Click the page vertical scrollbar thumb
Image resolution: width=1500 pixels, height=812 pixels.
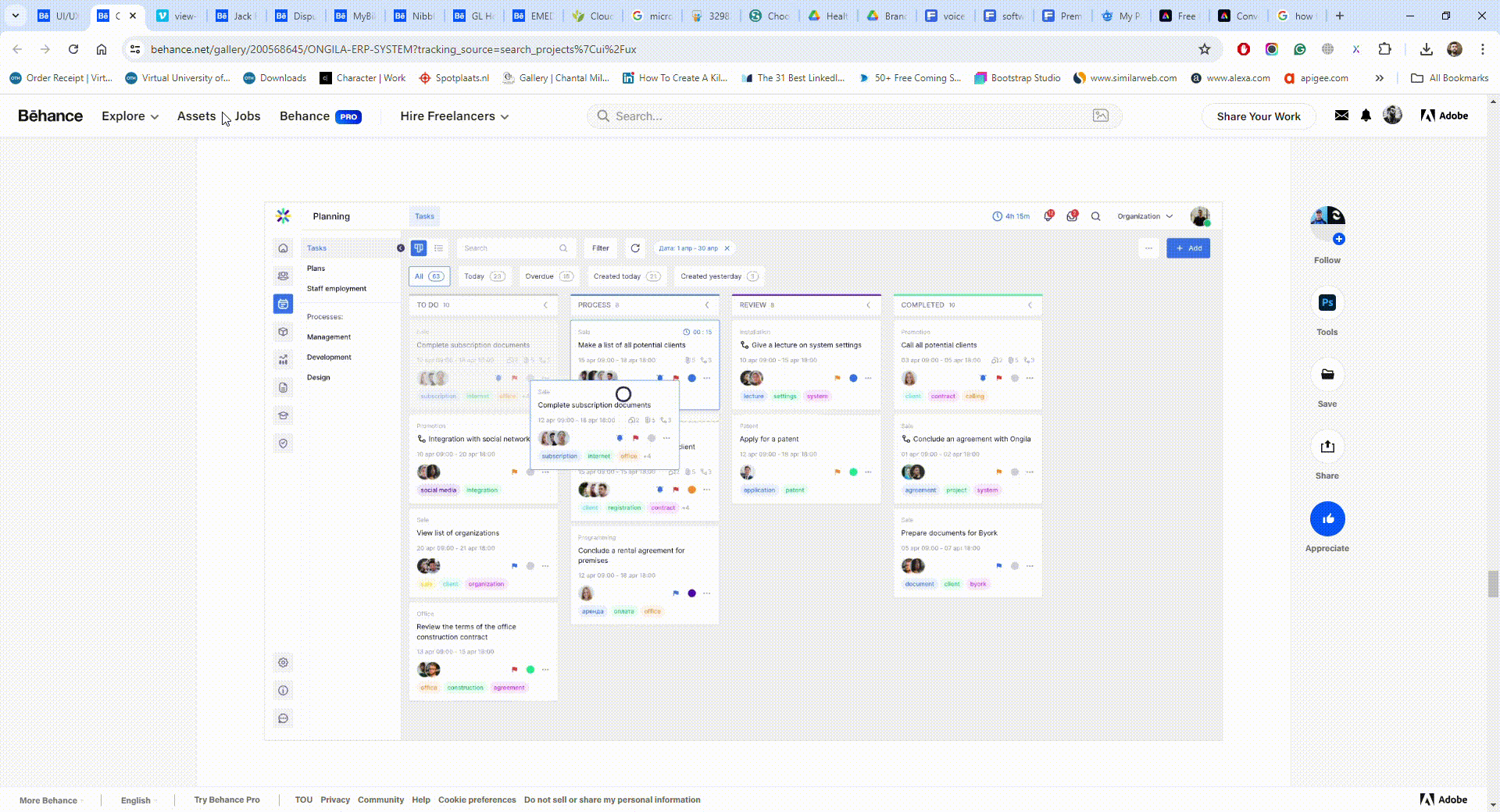1493,583
